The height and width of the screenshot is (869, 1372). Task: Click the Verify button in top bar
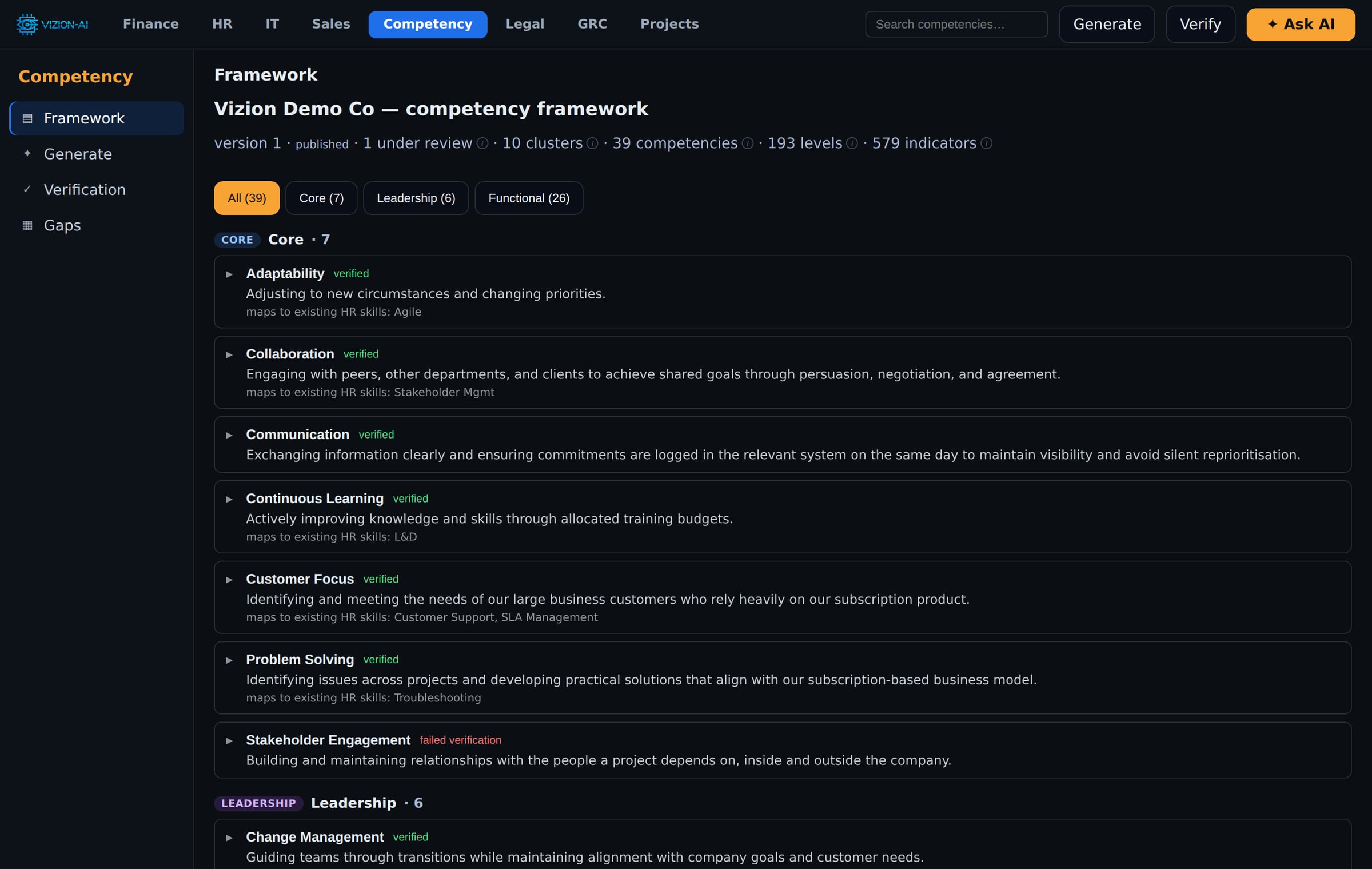tap(1200, 24)
